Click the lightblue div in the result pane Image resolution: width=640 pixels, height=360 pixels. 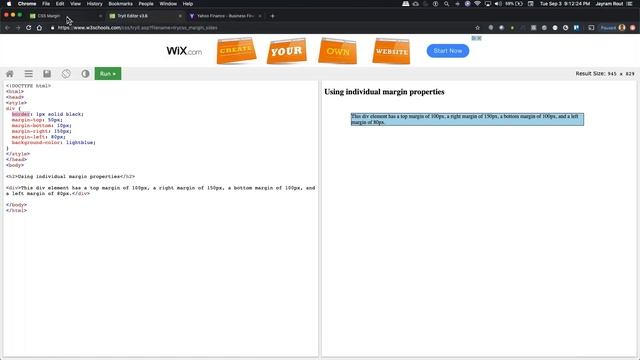coord(467,119)
